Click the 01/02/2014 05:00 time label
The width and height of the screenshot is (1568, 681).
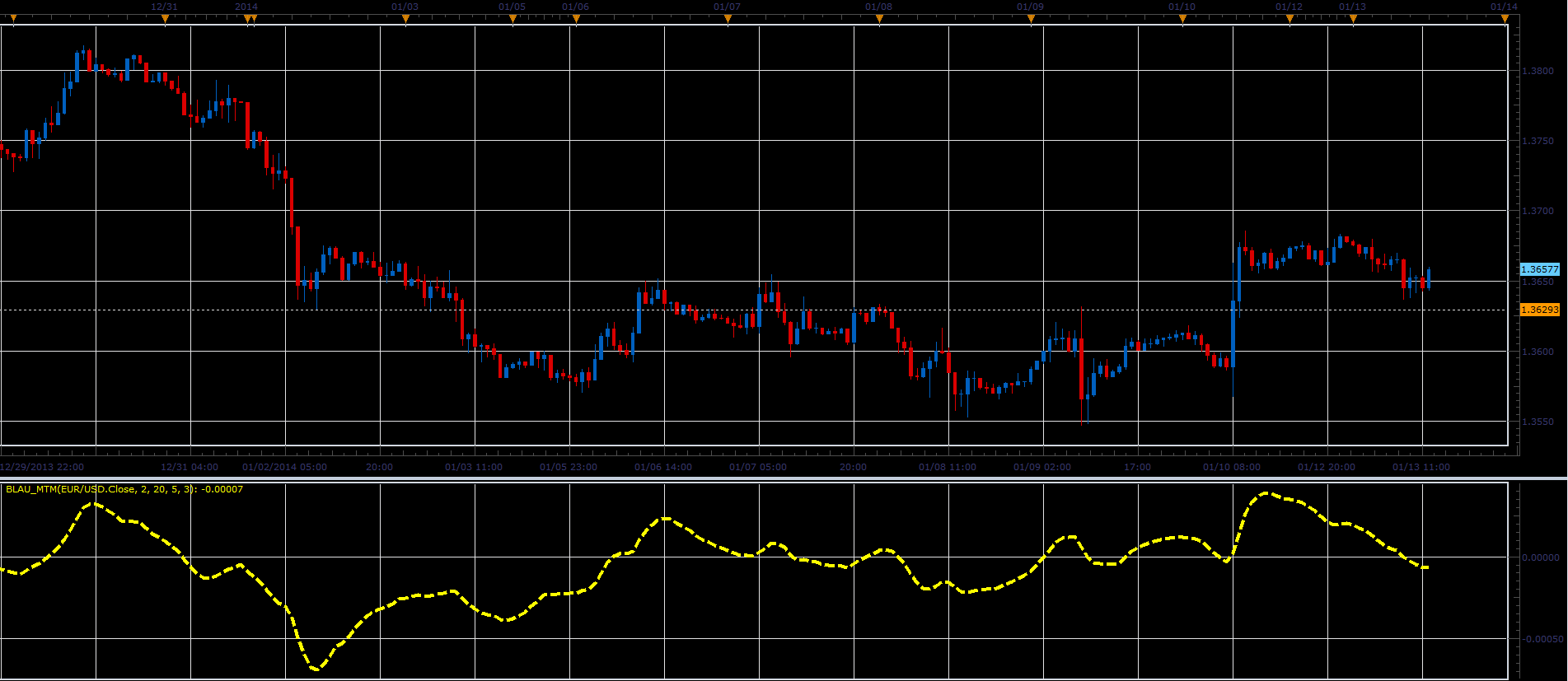(x=284, y=467)
